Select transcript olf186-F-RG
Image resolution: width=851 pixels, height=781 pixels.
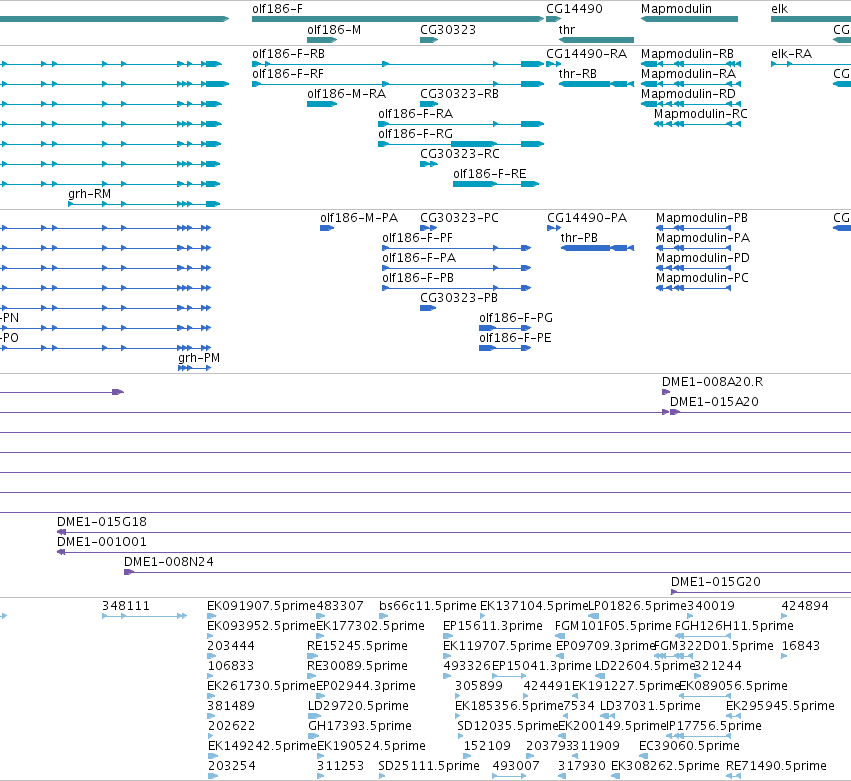point(461,144)
